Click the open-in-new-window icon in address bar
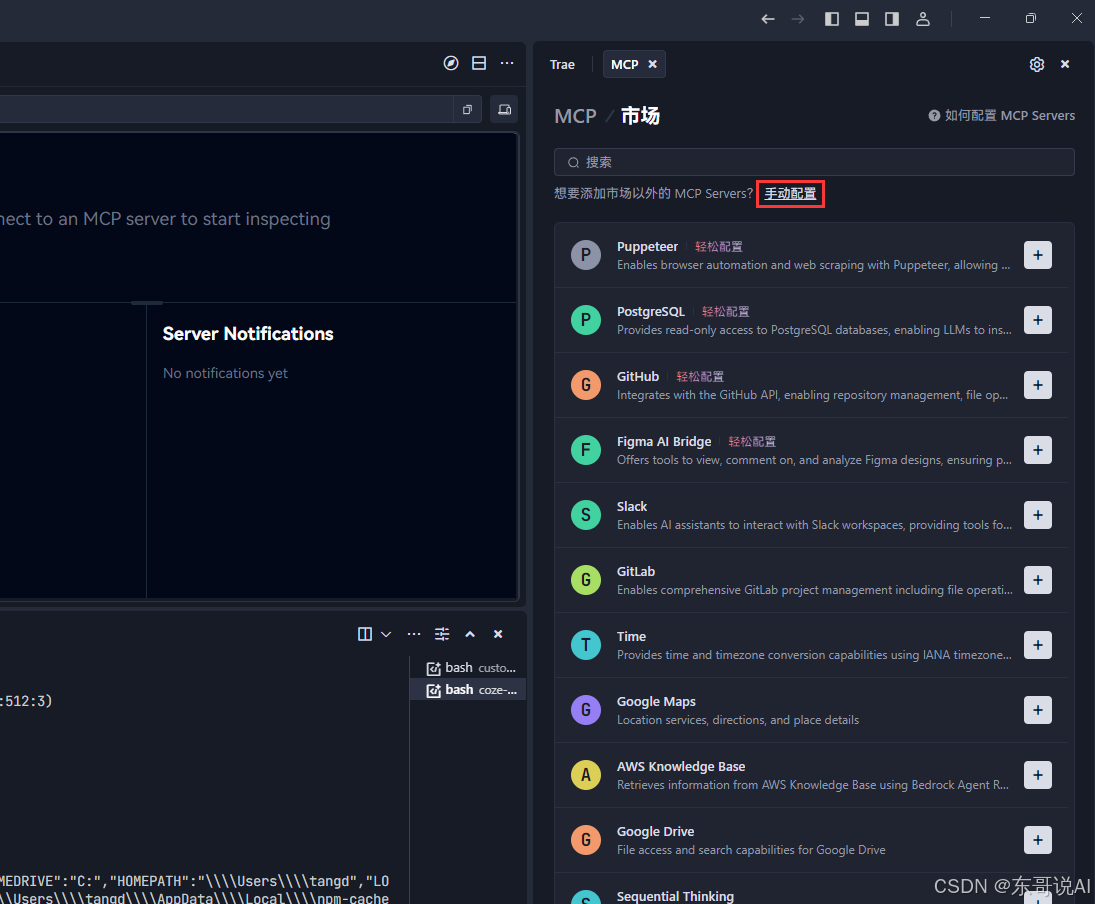 467,110
